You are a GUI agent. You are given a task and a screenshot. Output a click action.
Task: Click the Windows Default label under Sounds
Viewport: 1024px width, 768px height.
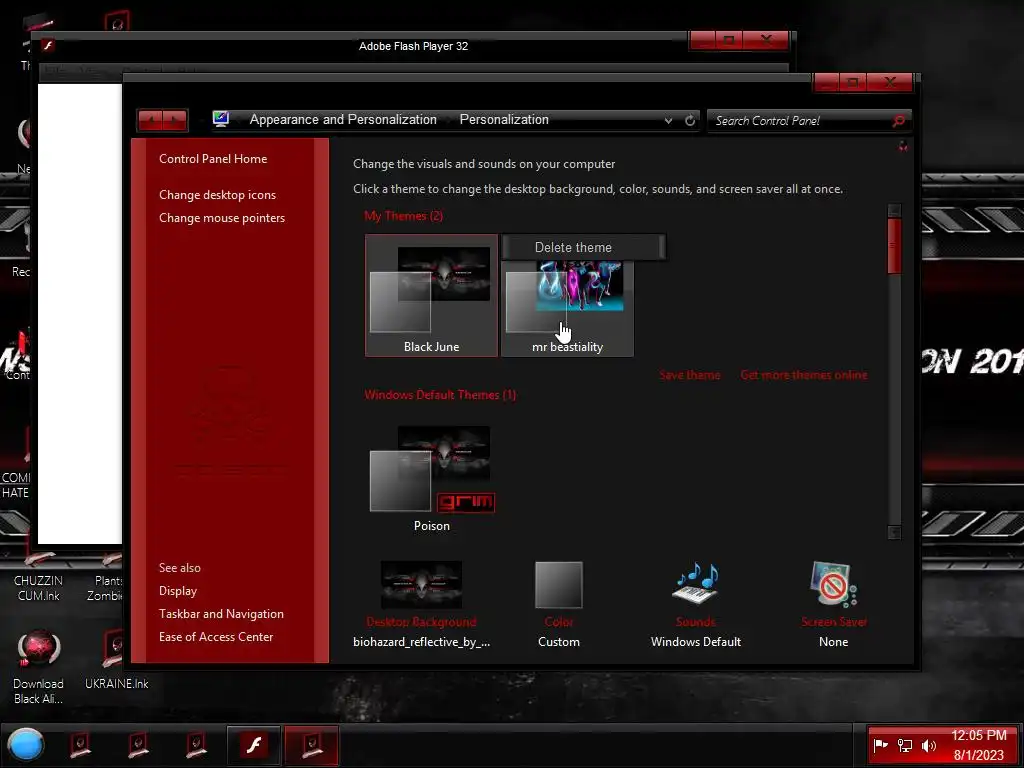tap(696, 642)
